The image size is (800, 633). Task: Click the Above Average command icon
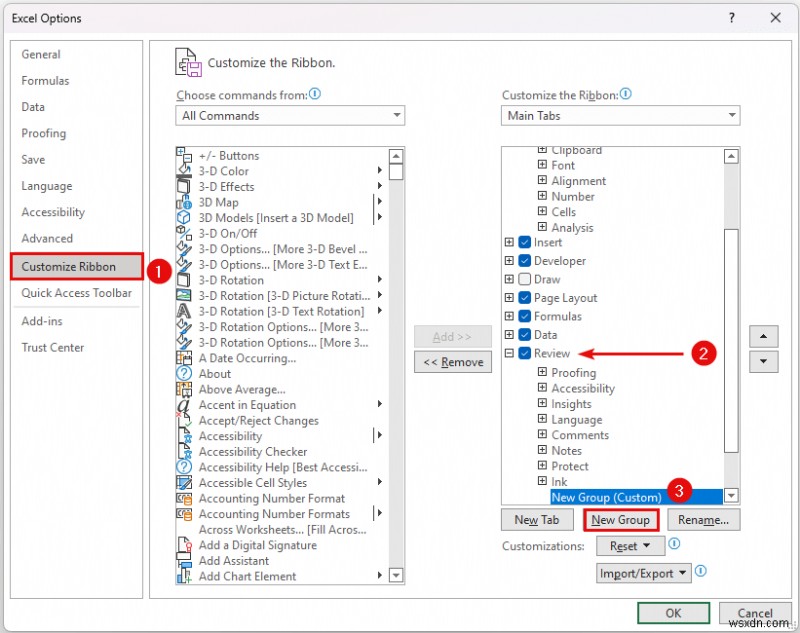tap(184, 389)
